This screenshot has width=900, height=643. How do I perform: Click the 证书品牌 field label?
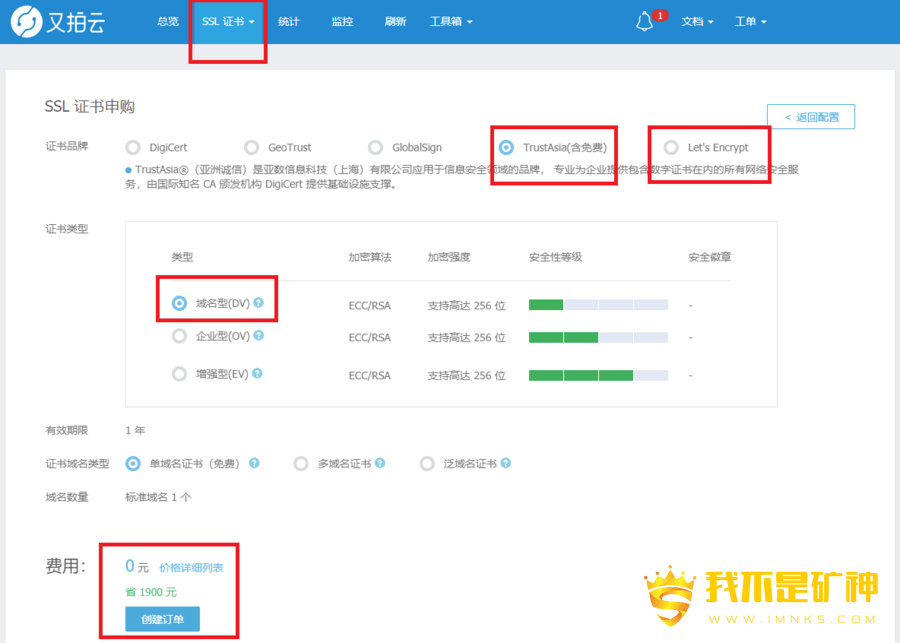67,146
